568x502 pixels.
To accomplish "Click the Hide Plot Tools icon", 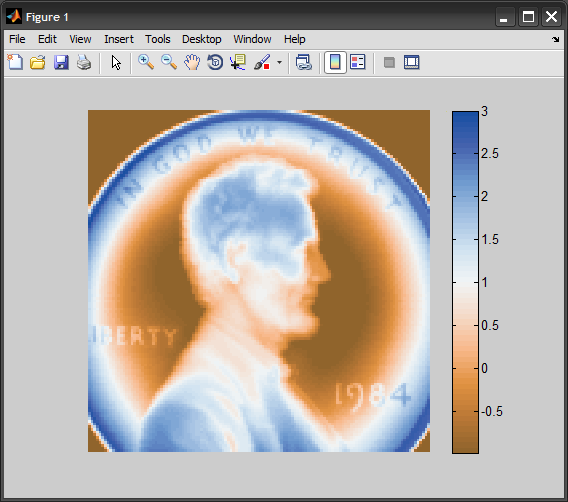I will 389,62.
